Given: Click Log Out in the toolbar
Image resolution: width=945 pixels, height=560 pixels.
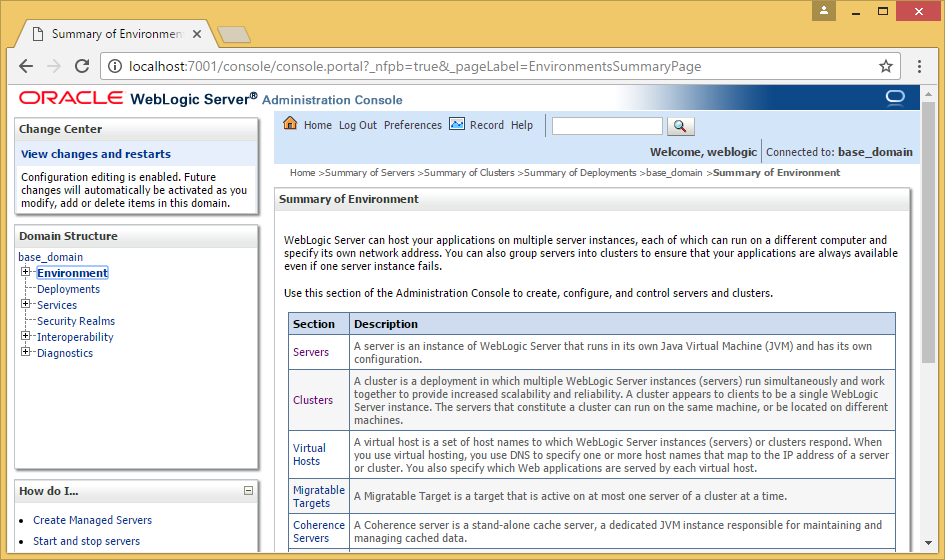Looking at the screenshot, I should [x=357, y=125].
